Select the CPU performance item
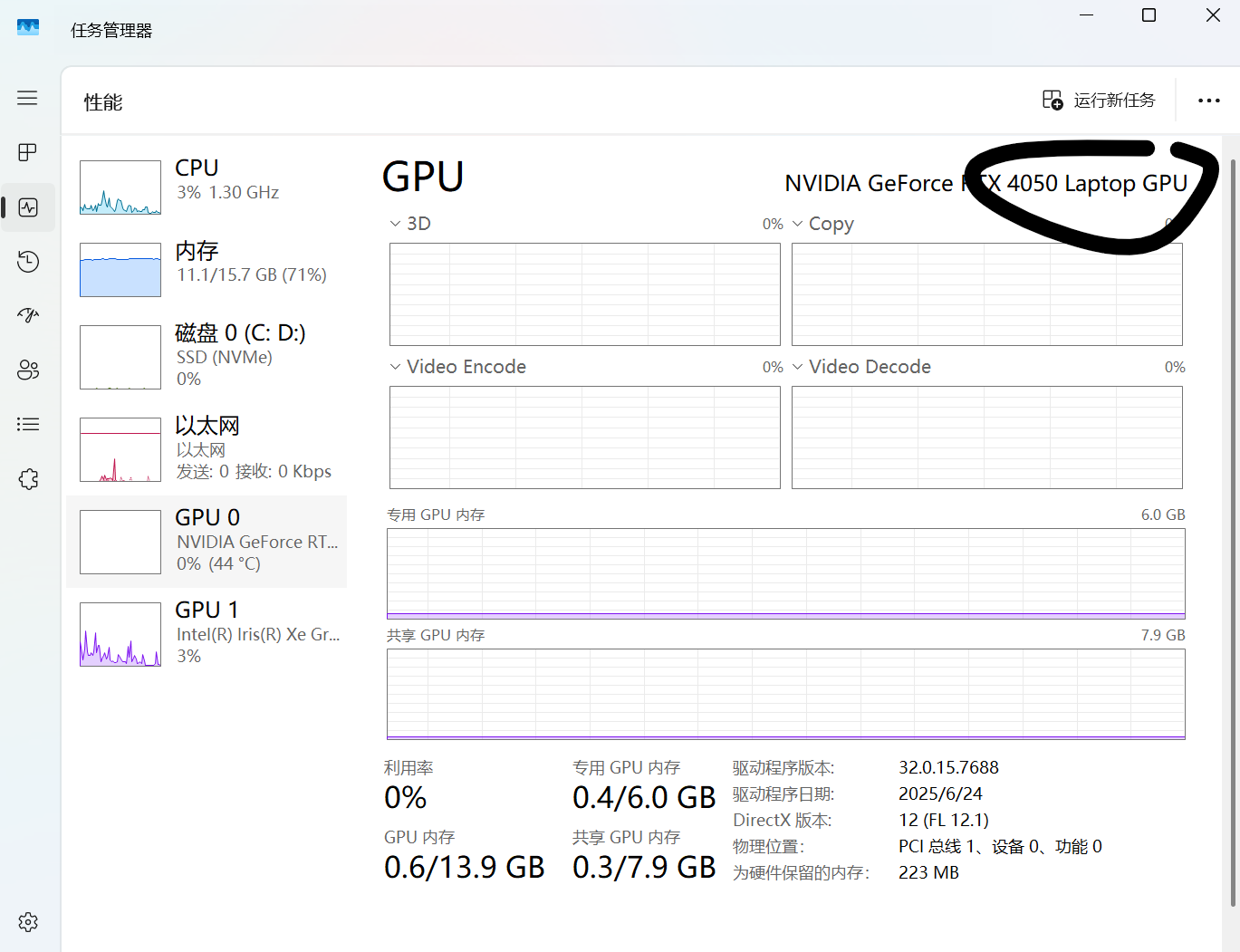1240x952 pixels. click(x=207, y=187)
